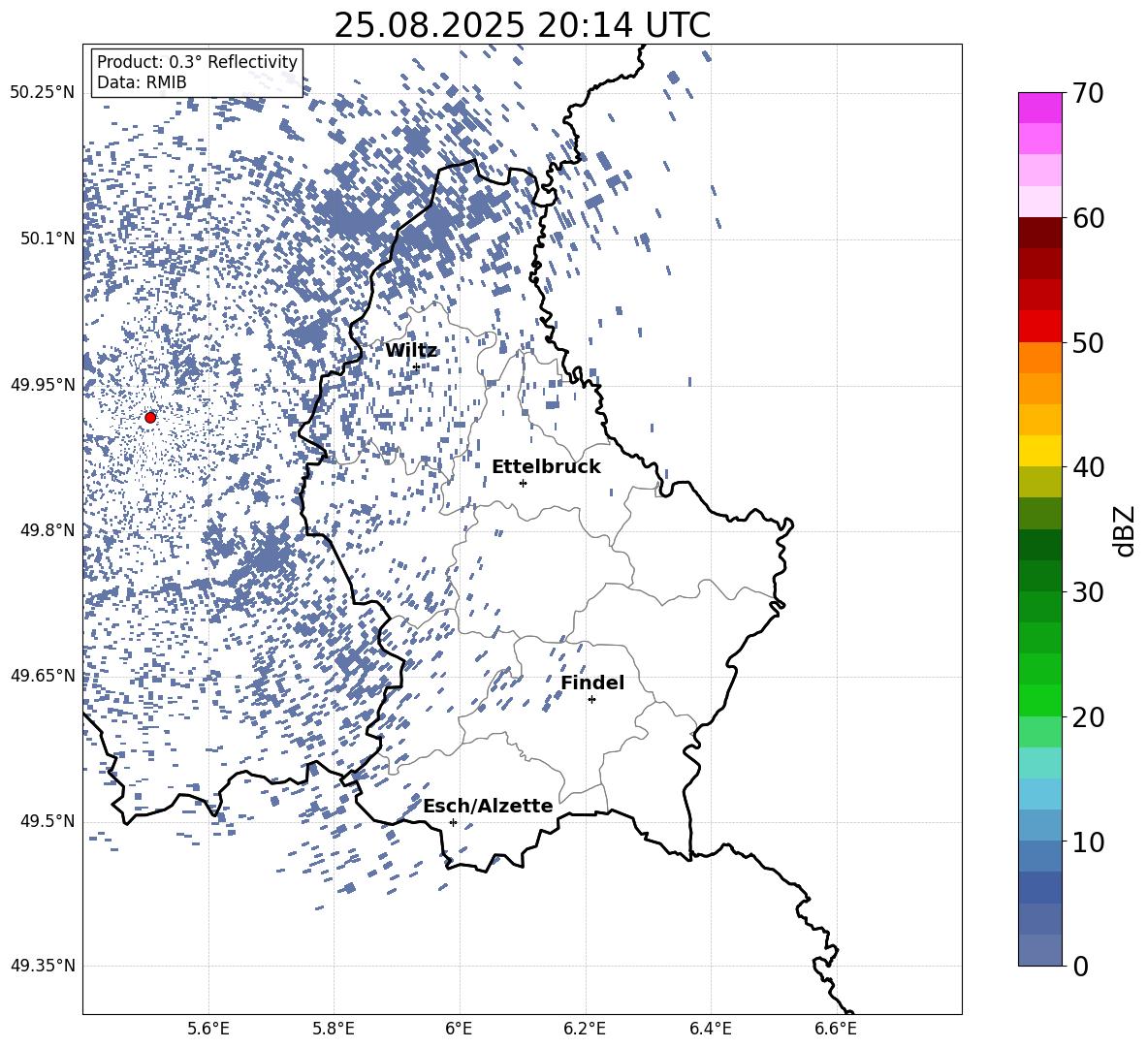1148x1048 pixels.
Task: Click the 50.1°N latitude label
Action: tap(47, 238)
